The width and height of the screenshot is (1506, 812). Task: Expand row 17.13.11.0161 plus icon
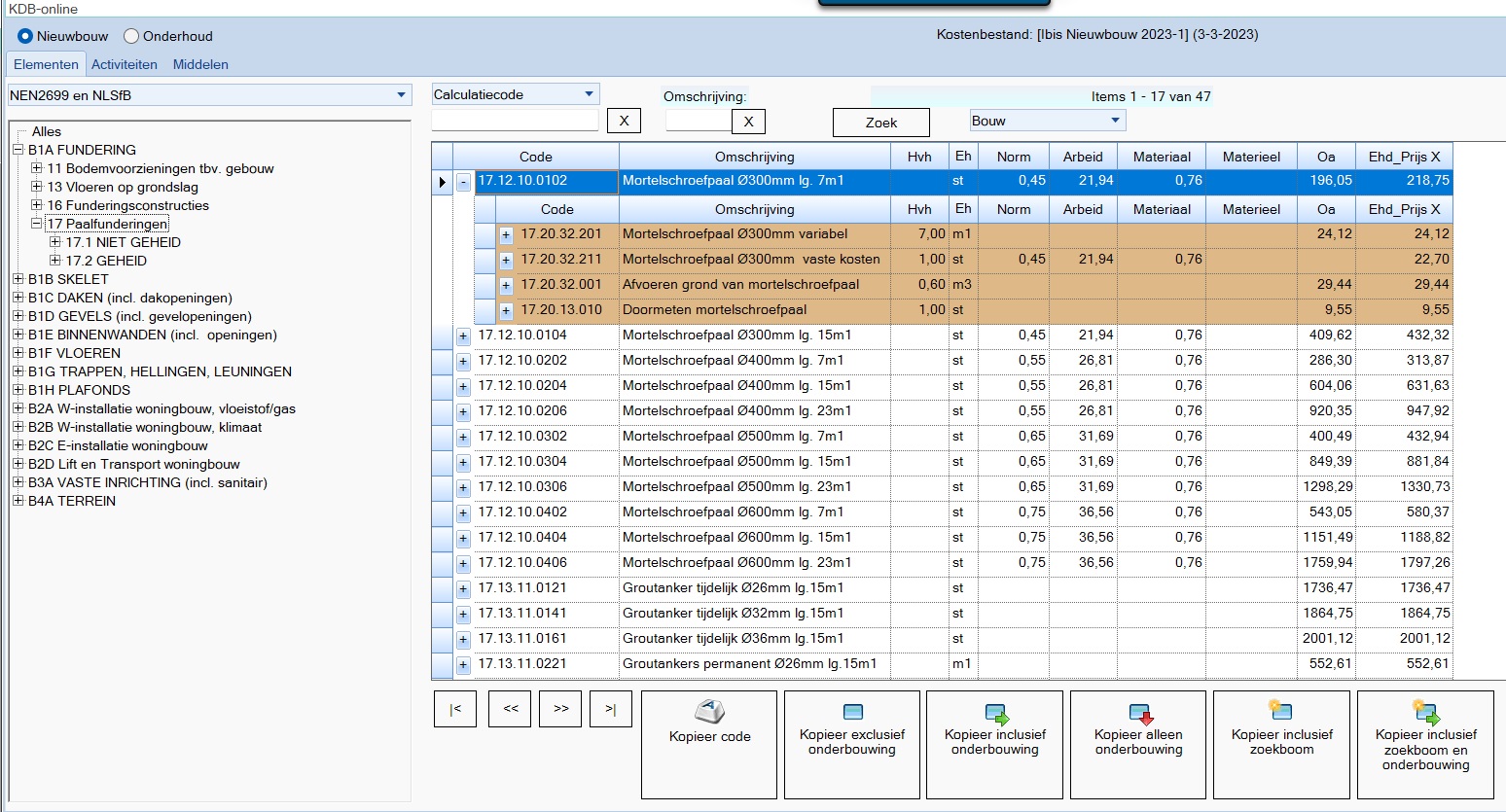pos(463,640)
